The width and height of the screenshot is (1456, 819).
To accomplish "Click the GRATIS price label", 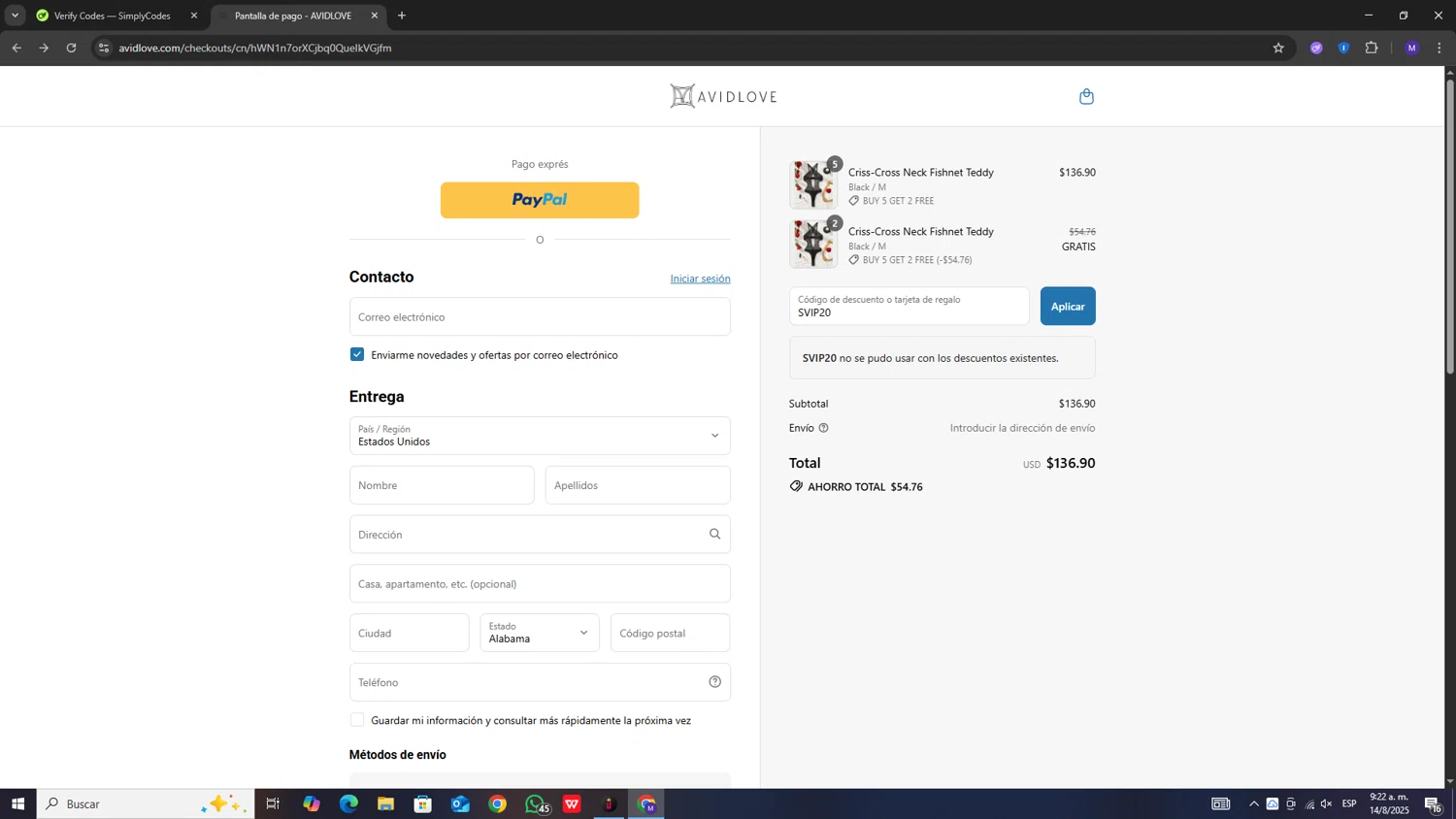I will (x=1078, y=246).
